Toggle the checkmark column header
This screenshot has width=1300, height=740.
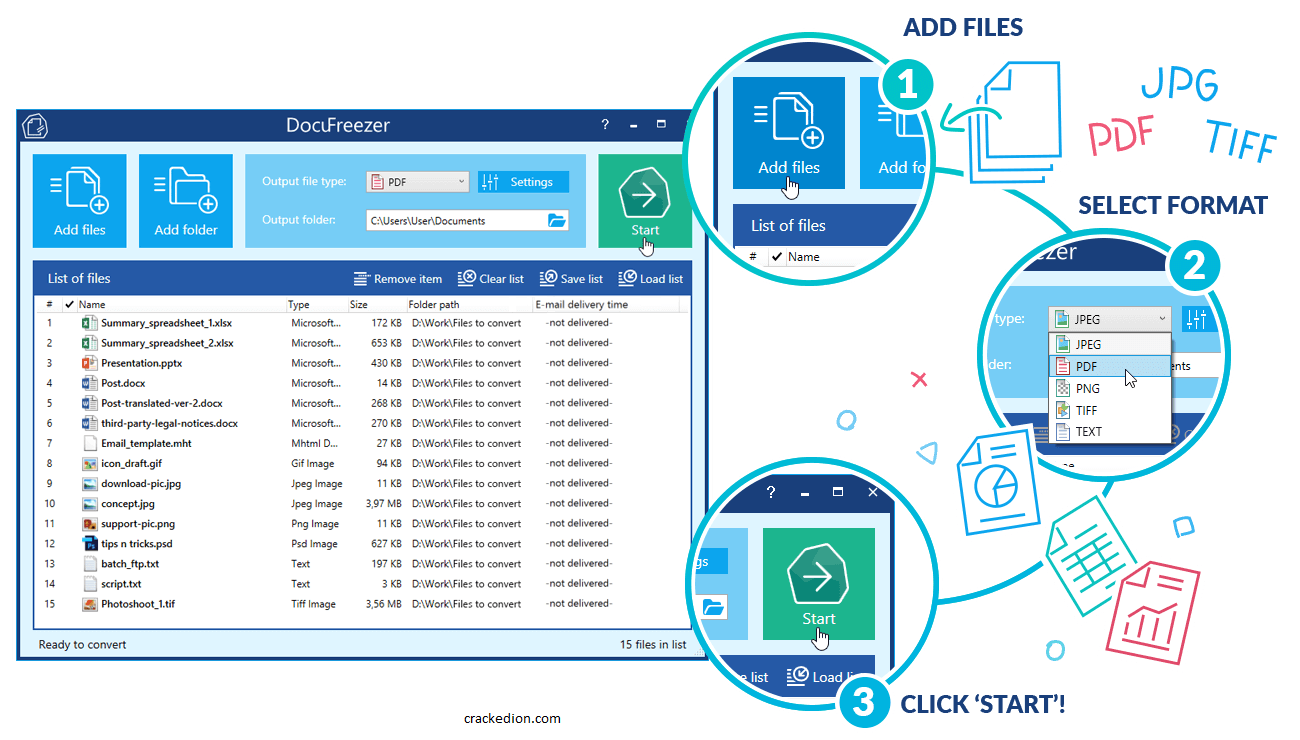coord(69,304)
